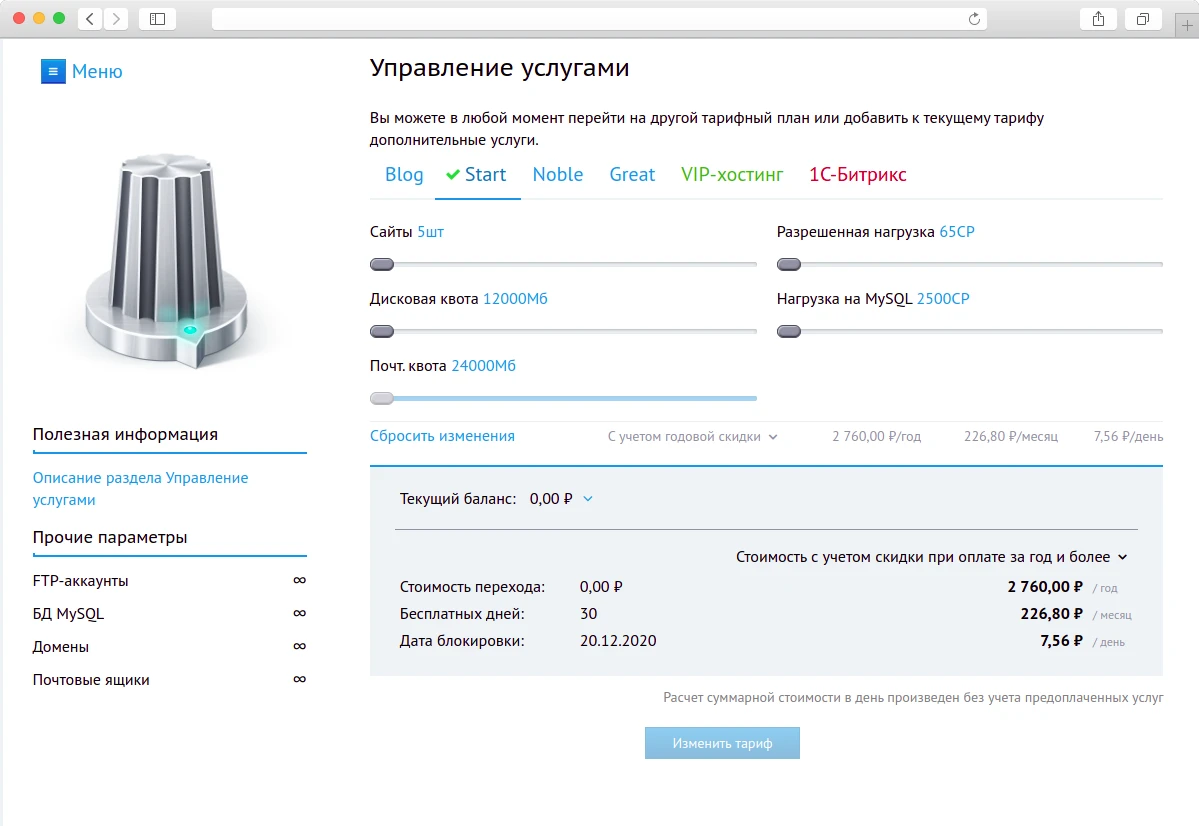
Task: Open the 1С-Битрикс tab
Action: click(x=856, y=174)
